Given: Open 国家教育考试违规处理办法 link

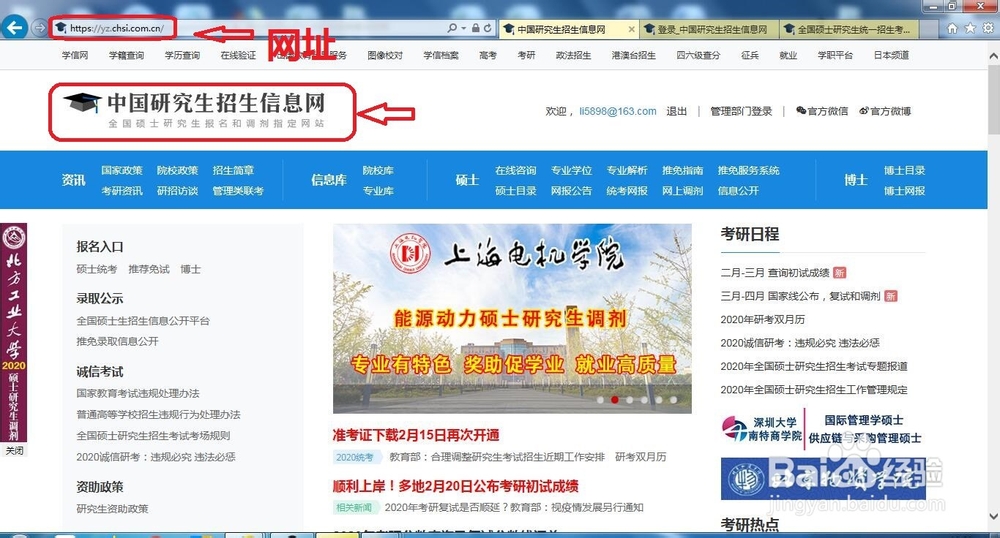Looking at the screenshot, I should (x=138, y=393).
